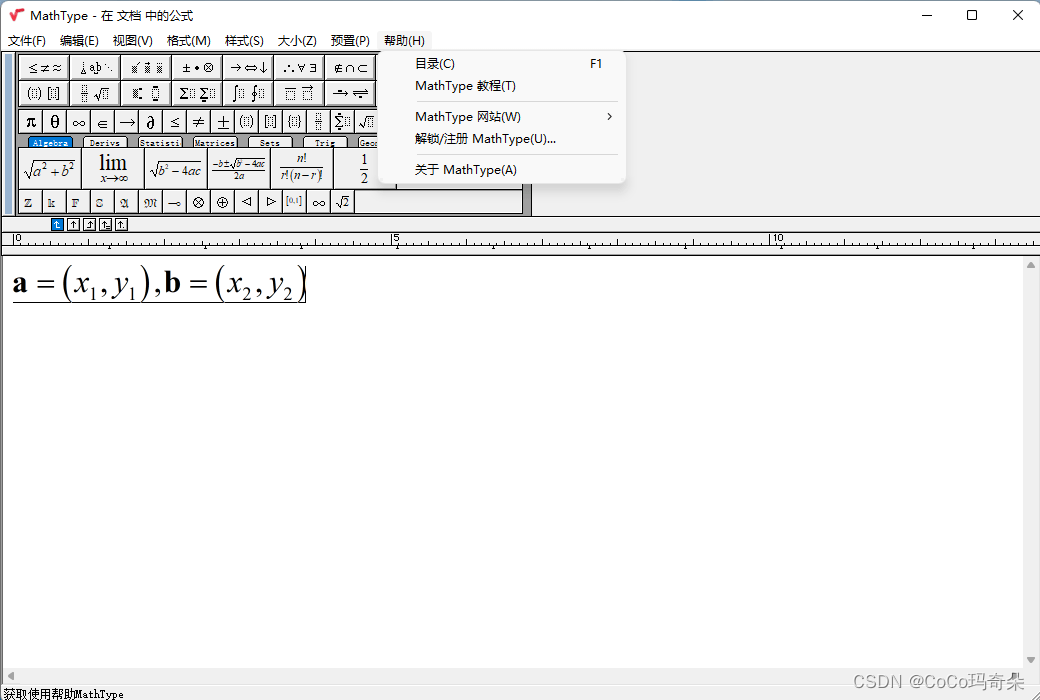Insert the bold k symbol
The height and width of the screenshot is (700, 1040).
pyautogui.click(x=52, y=202)
